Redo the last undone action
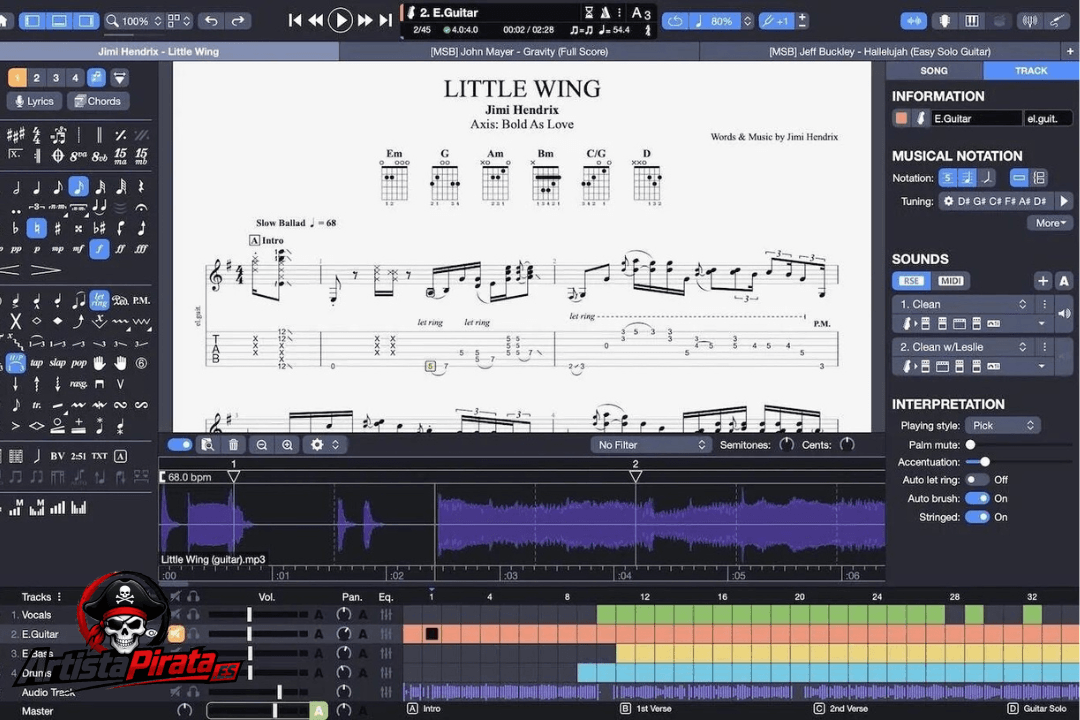This screenshot has width=1080, height=720. [238, 21]
